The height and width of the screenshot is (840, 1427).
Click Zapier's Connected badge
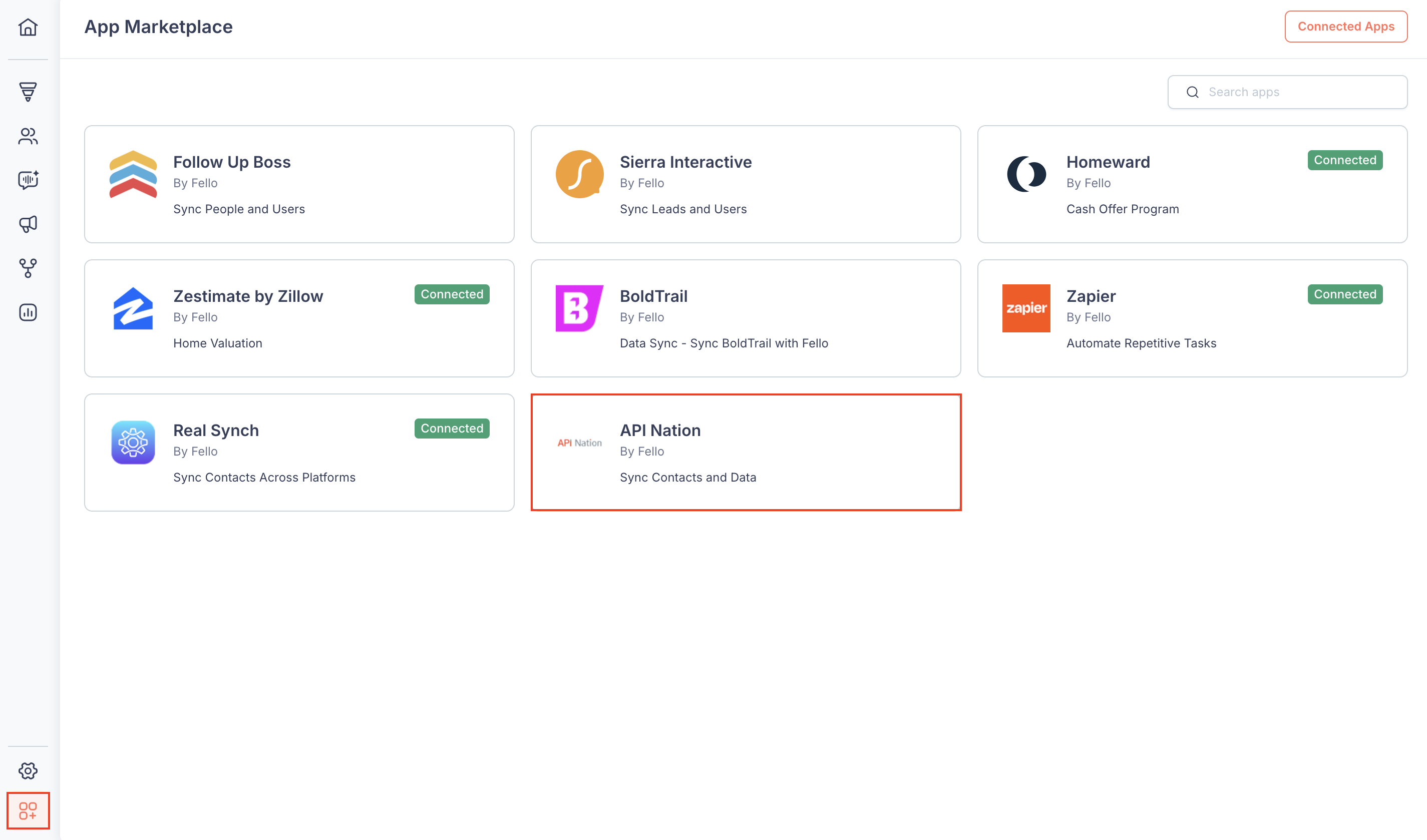[x=1345, y=294]
